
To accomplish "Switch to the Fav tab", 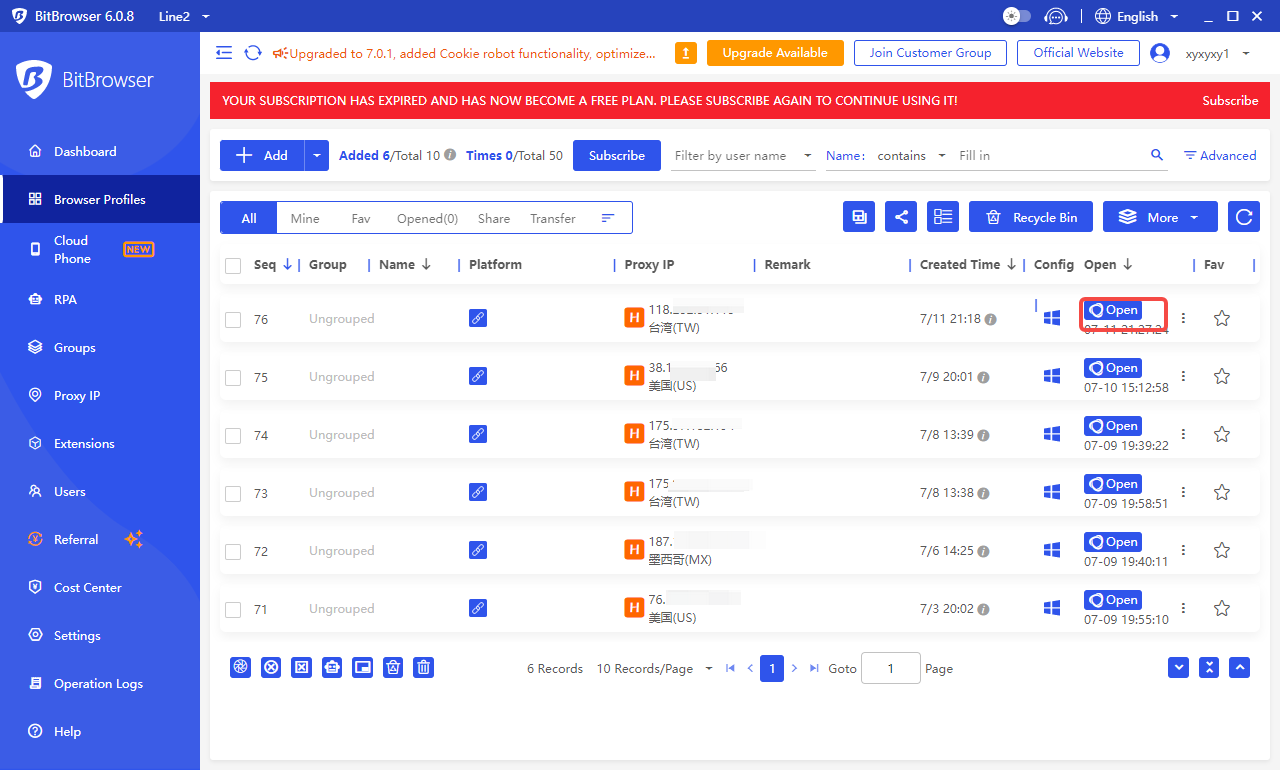I will tap(361, 218).
